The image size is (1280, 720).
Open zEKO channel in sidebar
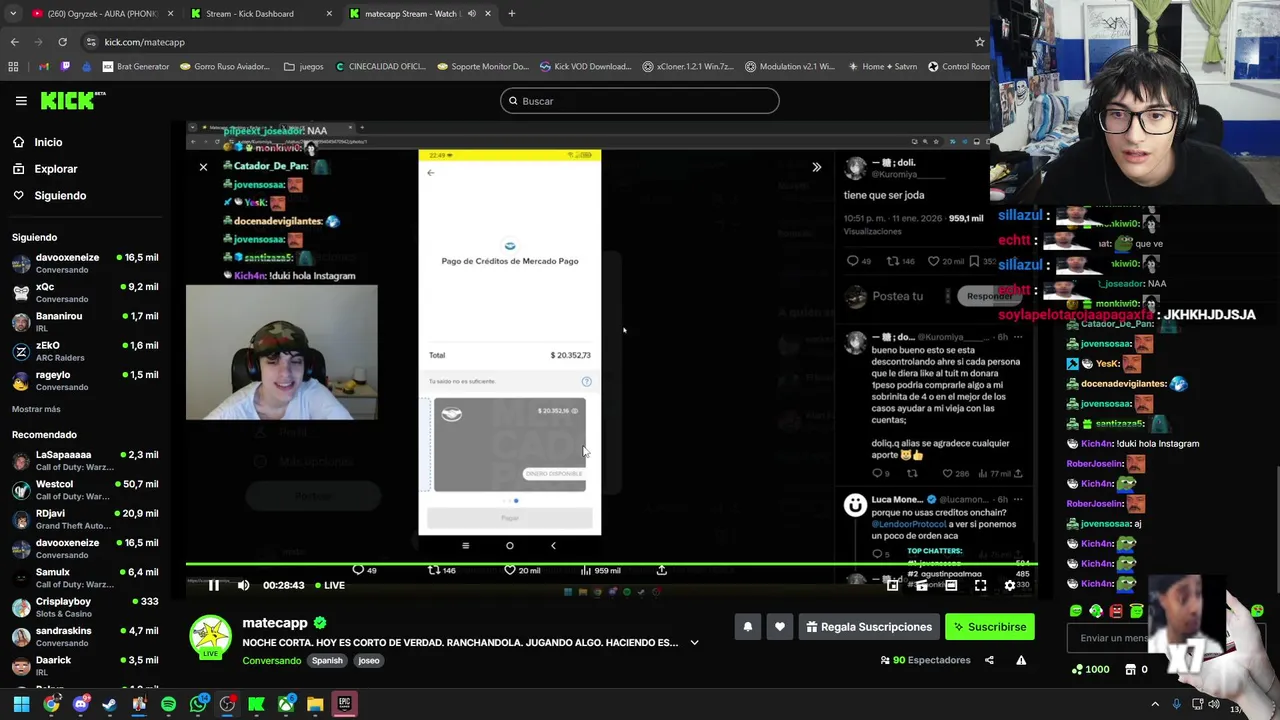pyautogui.click(x=85, y=351)
